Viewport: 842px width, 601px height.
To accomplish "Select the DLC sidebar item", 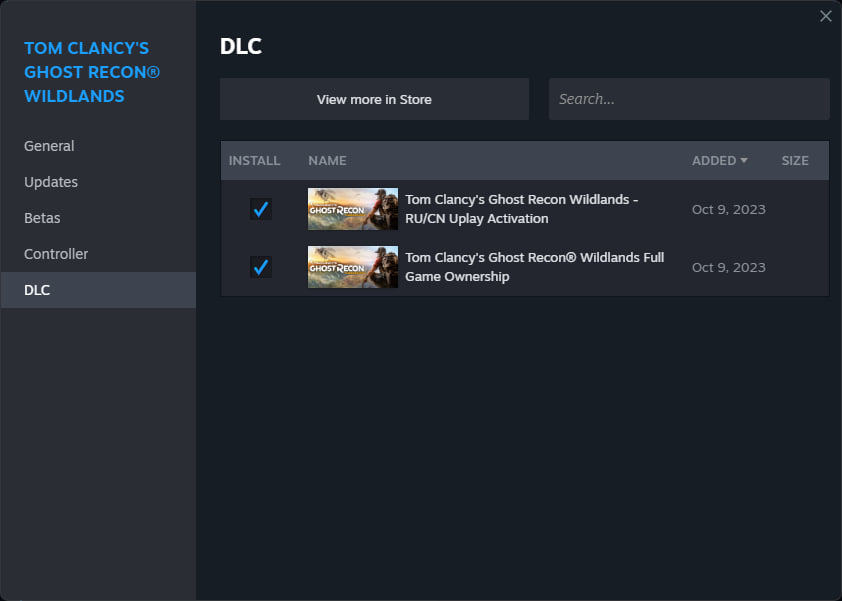I will tap(98, 290).
